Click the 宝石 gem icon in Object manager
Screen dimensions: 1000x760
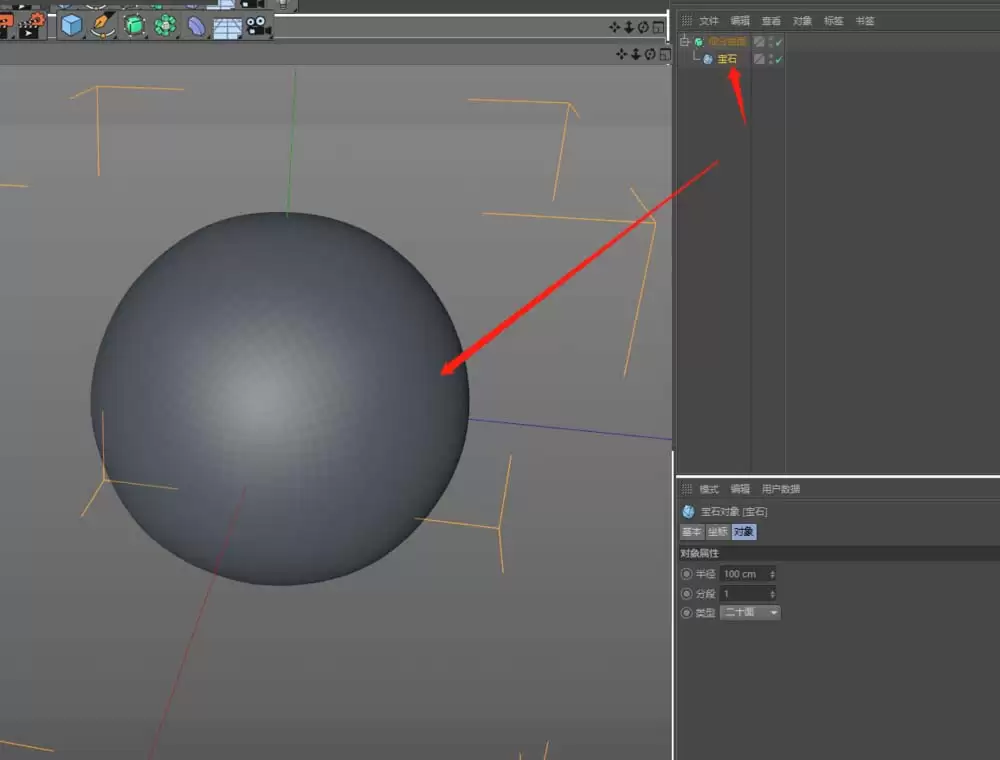click(710, 58)
